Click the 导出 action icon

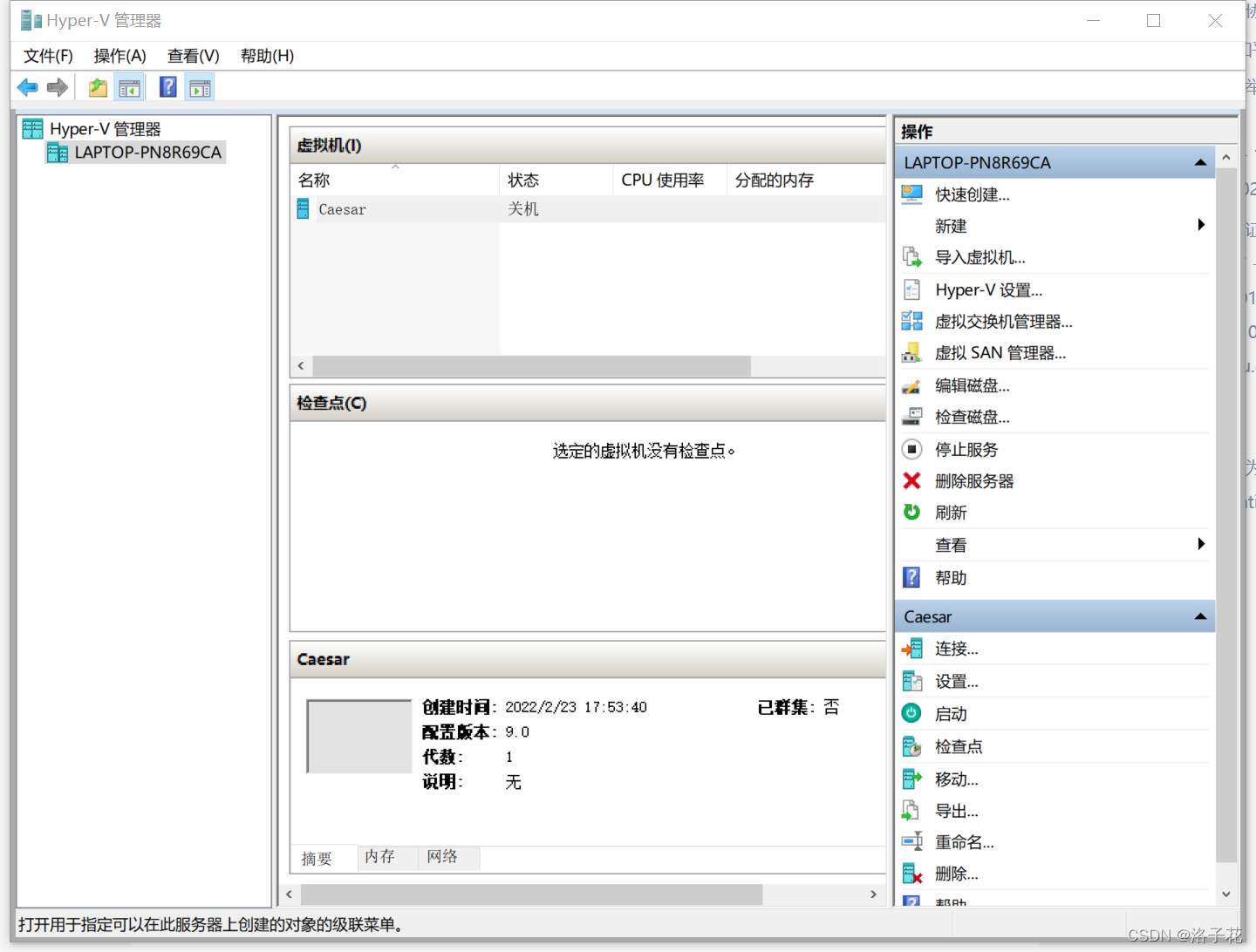[911, 811]
